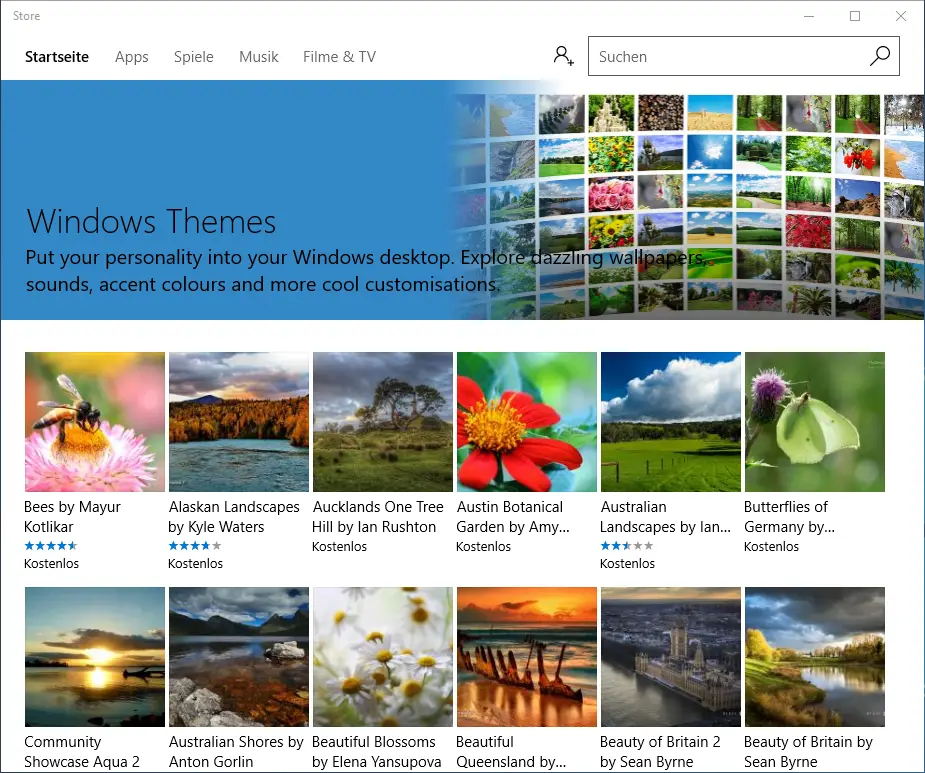Open the Beauty of Britain 2 thumbnail
The width and height of the screenshot is (925, 773).
click(x=671, y=657)
